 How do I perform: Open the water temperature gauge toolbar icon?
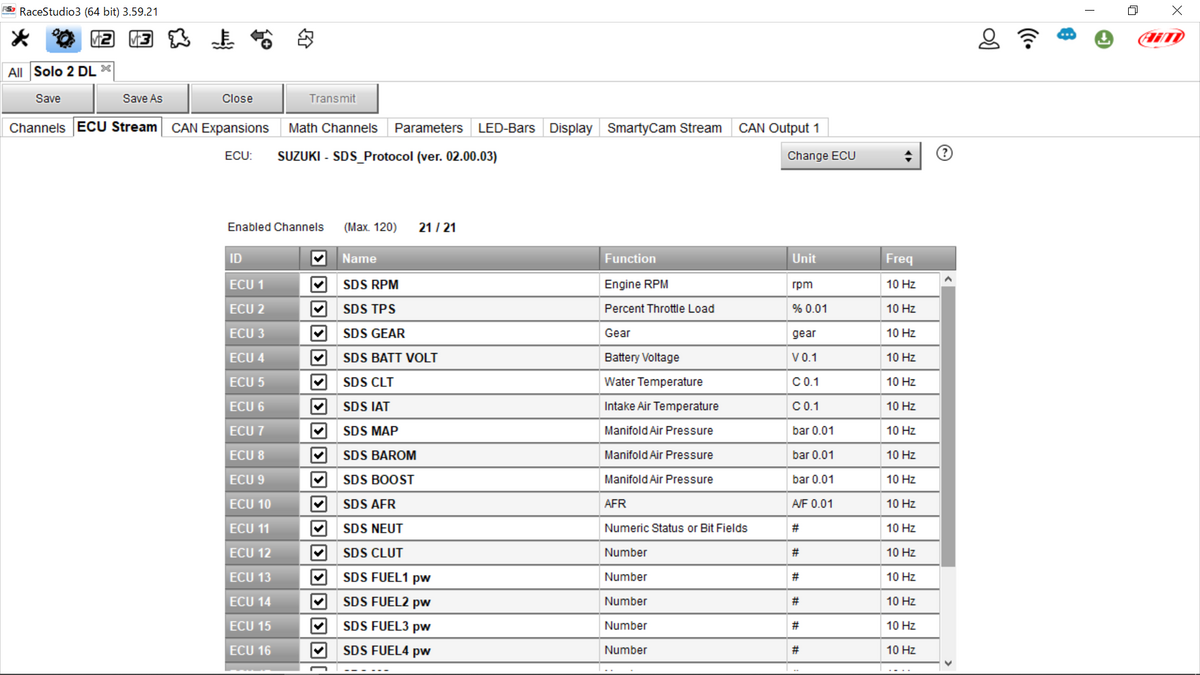click(x=222, y=39)
